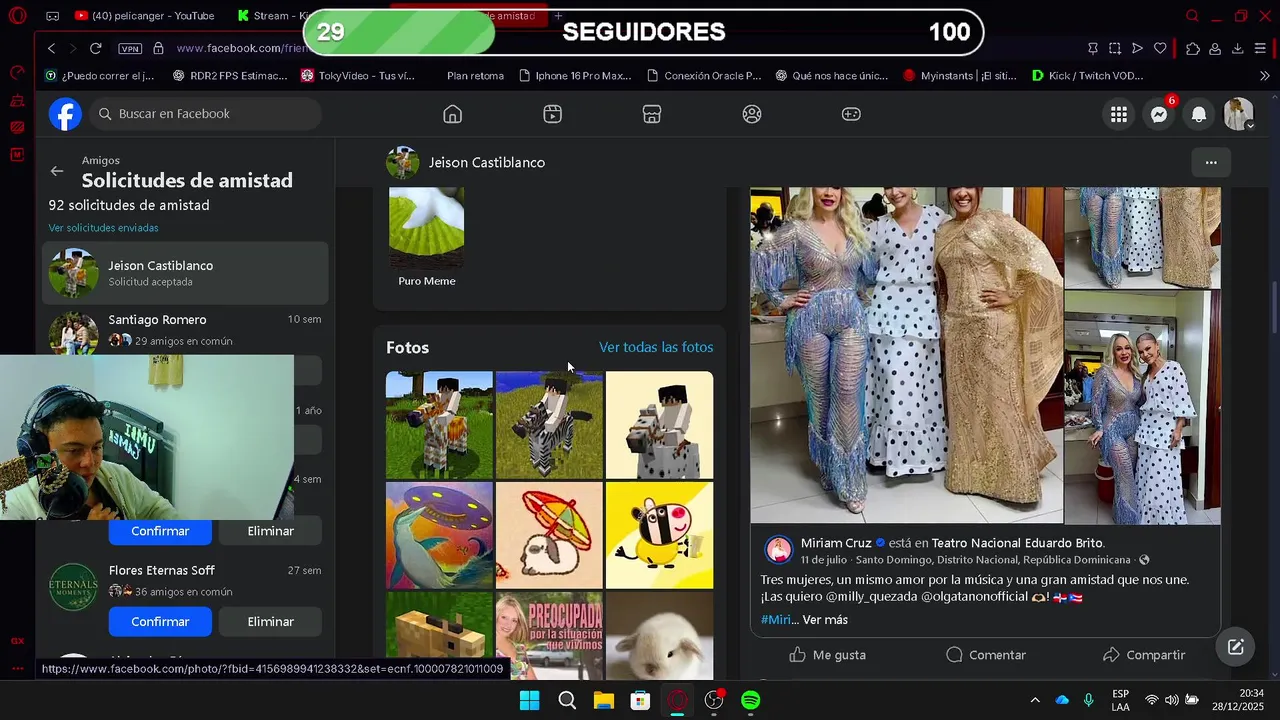Image resolution: width=1280 pixels, height=720 pixels.
Task: Open large photo of three women
Action: click(907, 355)
